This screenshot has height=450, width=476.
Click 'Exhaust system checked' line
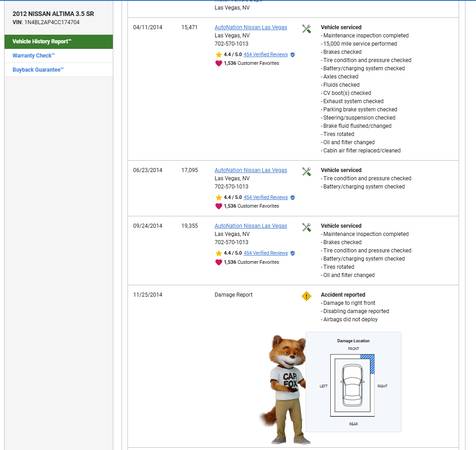(x=352, y=101)
